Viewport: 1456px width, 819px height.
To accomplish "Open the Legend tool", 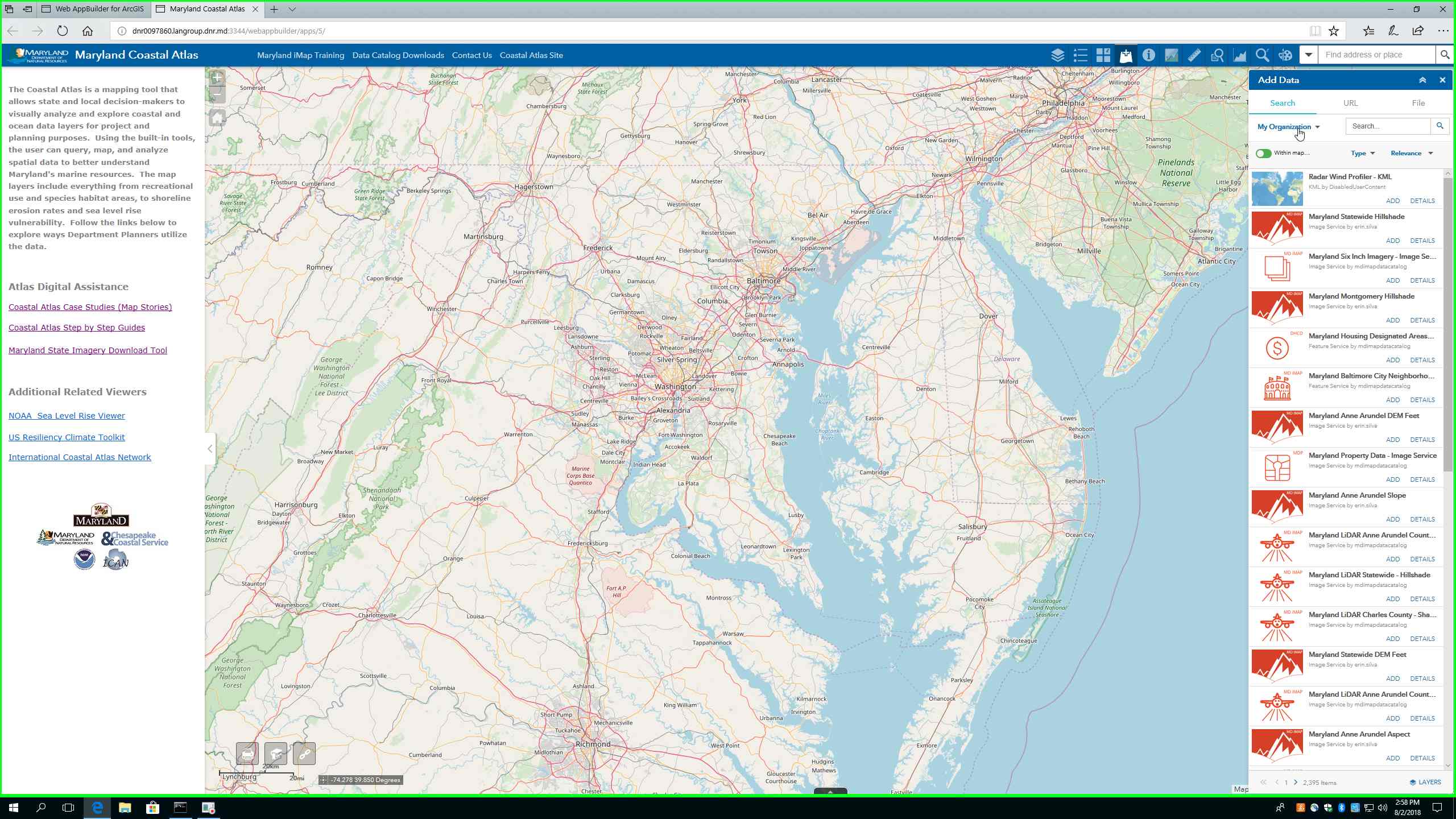I will 1079,55.
